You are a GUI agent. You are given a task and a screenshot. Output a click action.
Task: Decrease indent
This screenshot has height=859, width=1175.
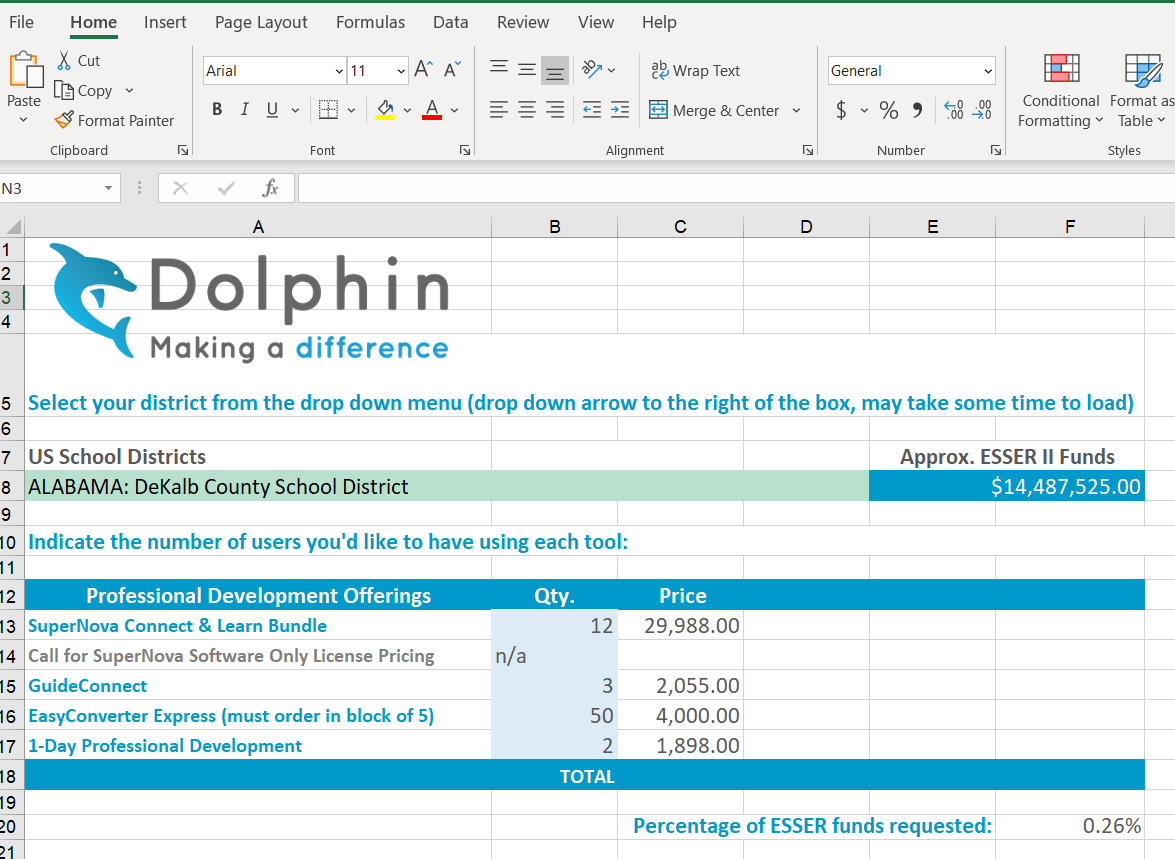(x=592, y=110)
